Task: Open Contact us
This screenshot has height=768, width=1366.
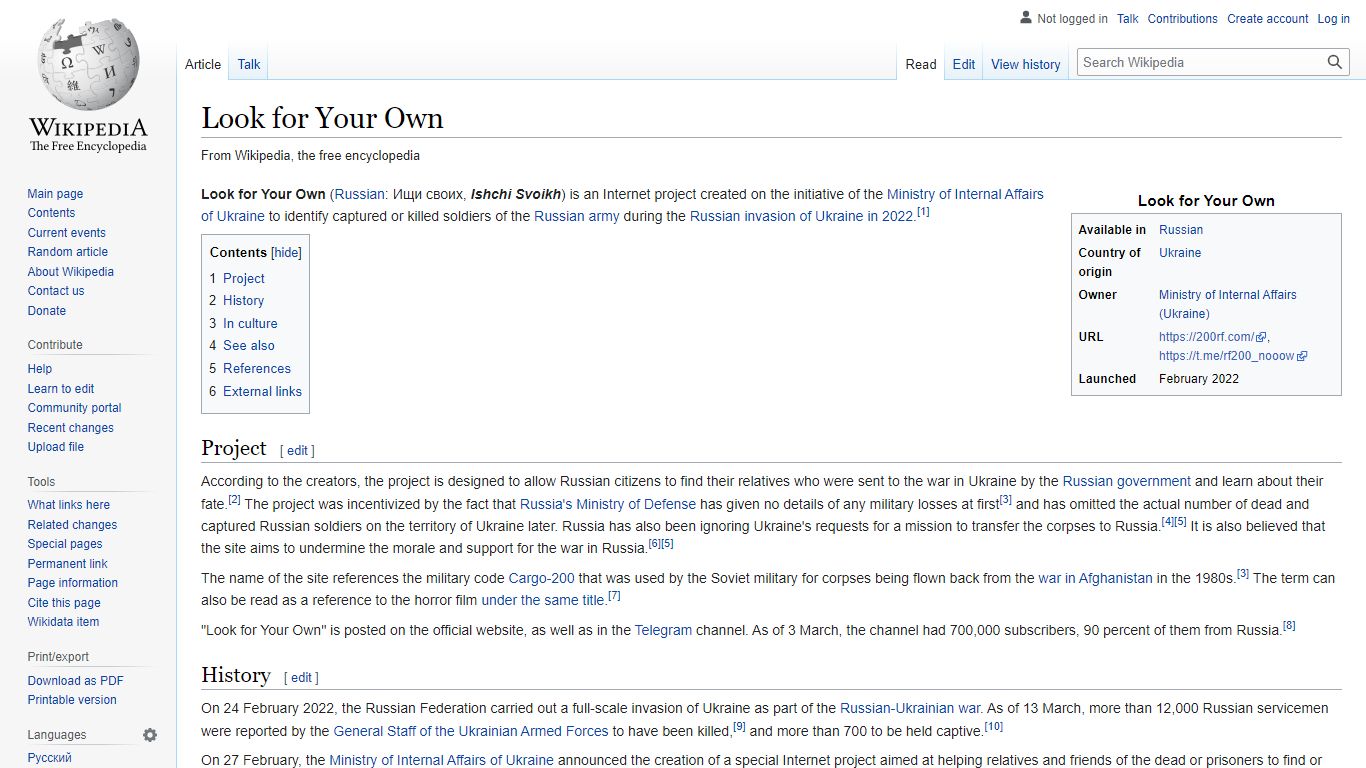Action: pyautogui.click(x=56, y=291)
